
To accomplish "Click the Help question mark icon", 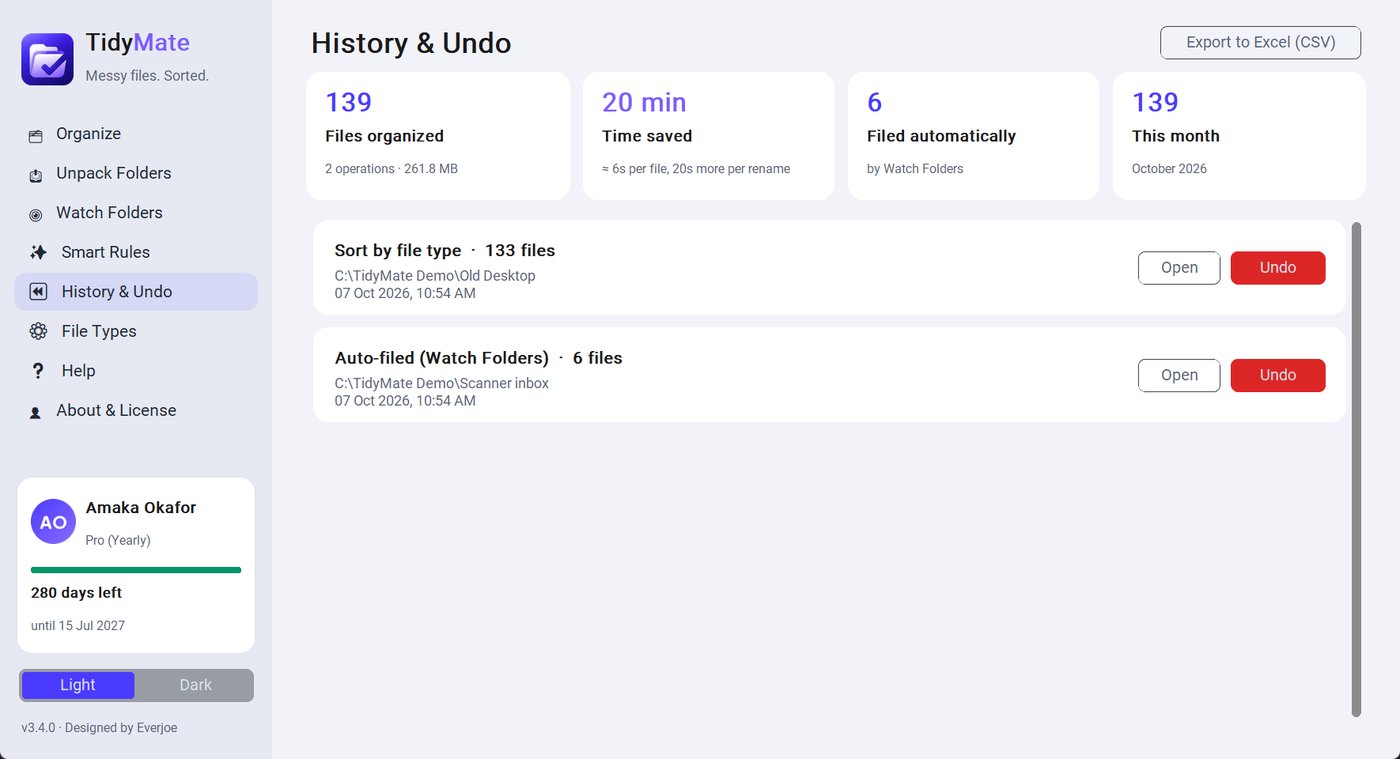I will (x=38, y=371).
